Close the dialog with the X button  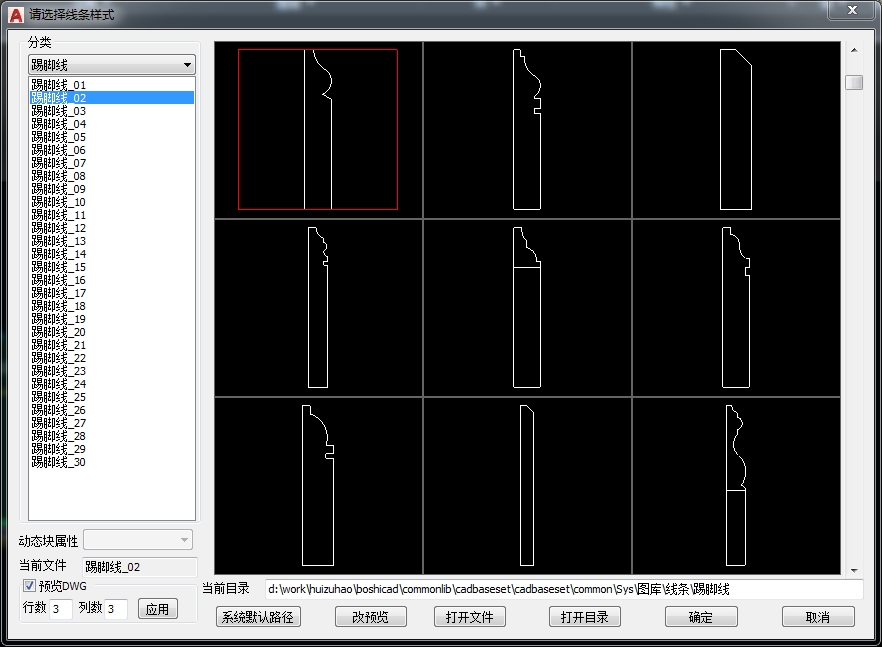(x=852, y=10)
